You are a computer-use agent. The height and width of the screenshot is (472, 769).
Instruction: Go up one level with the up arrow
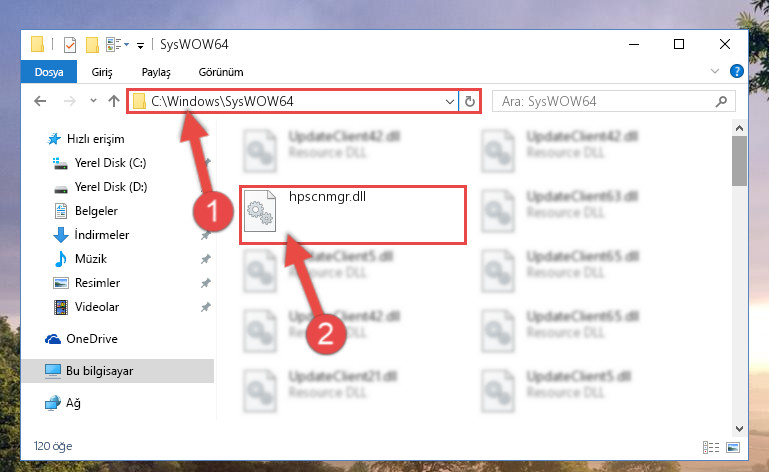click(114, 101)
